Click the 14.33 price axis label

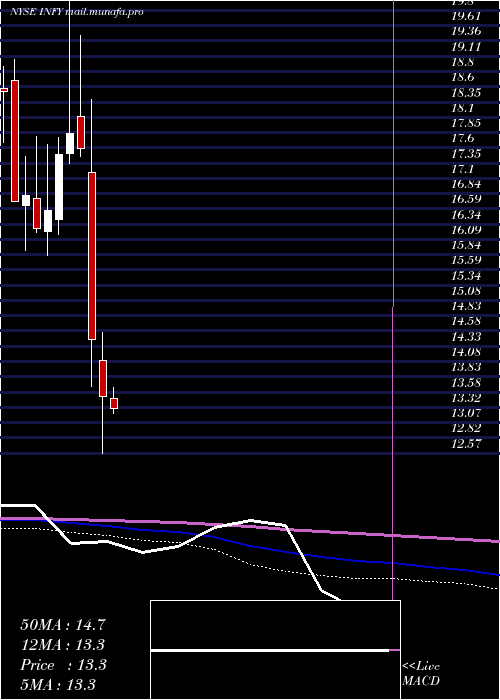pyautogui.click(x=466, y=337)
